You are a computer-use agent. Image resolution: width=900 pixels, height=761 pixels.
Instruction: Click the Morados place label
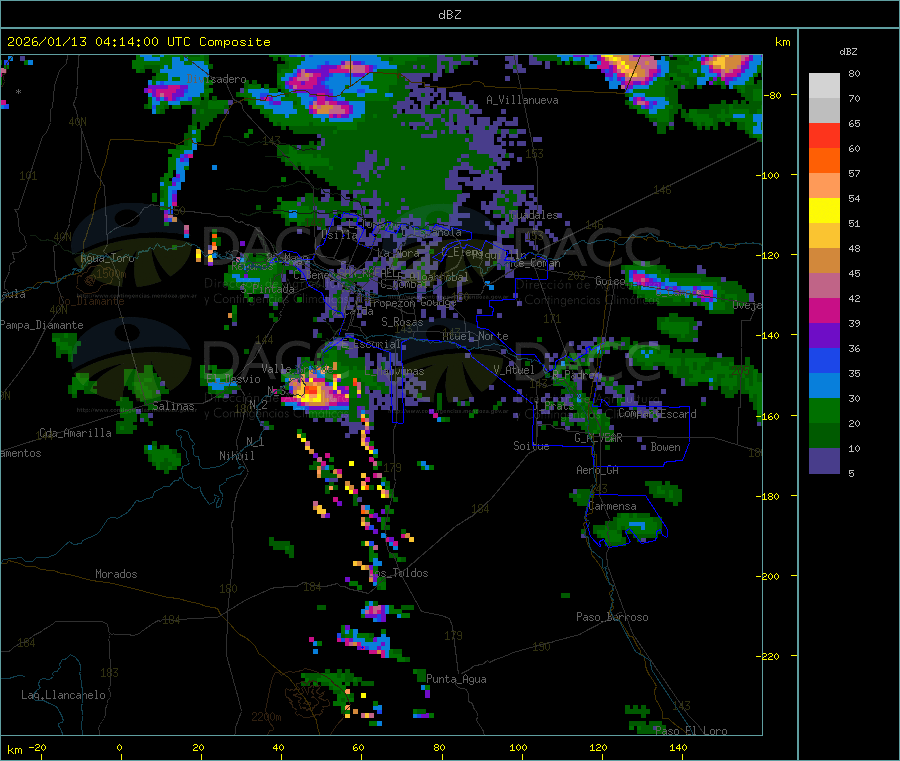click(x=116, y=574)
